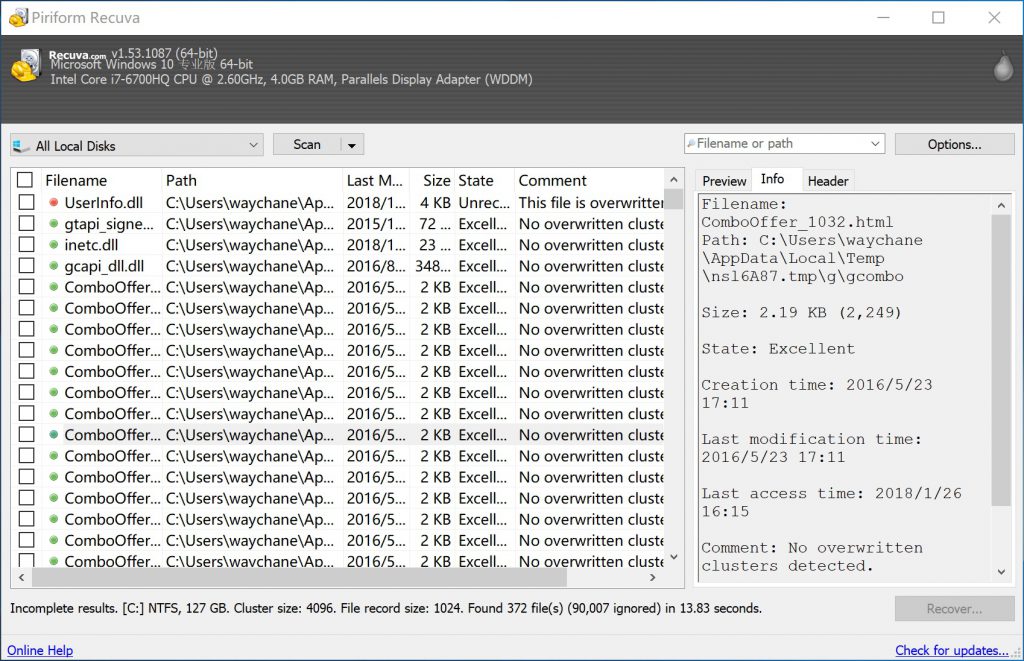Click the local disks drive icon
The height and width of the screenshot is (661, 1024).
pos(22,146)
